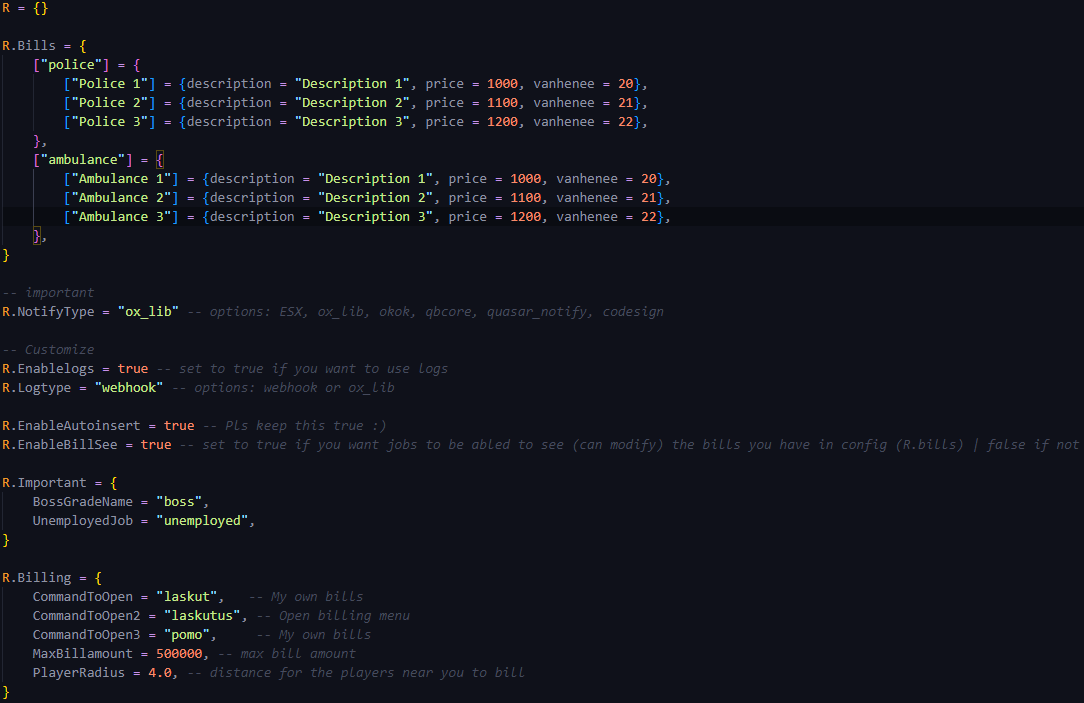
Task: Click the R.EnableAutoinsert variable
Action: tap(71, 426)
